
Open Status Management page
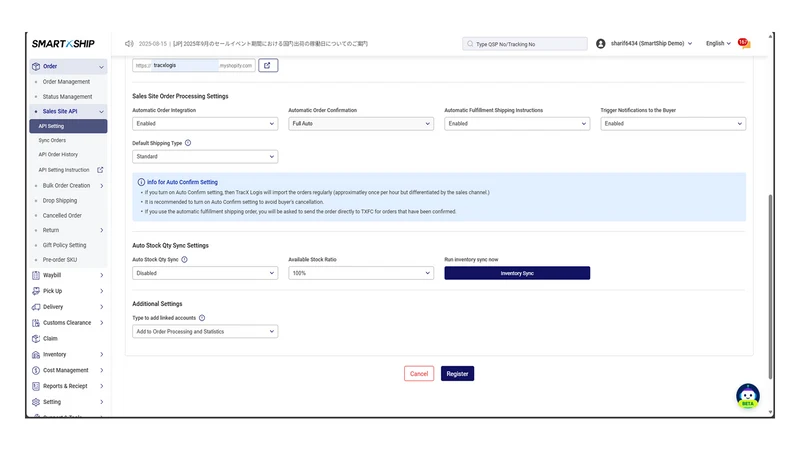pos(67,96)
